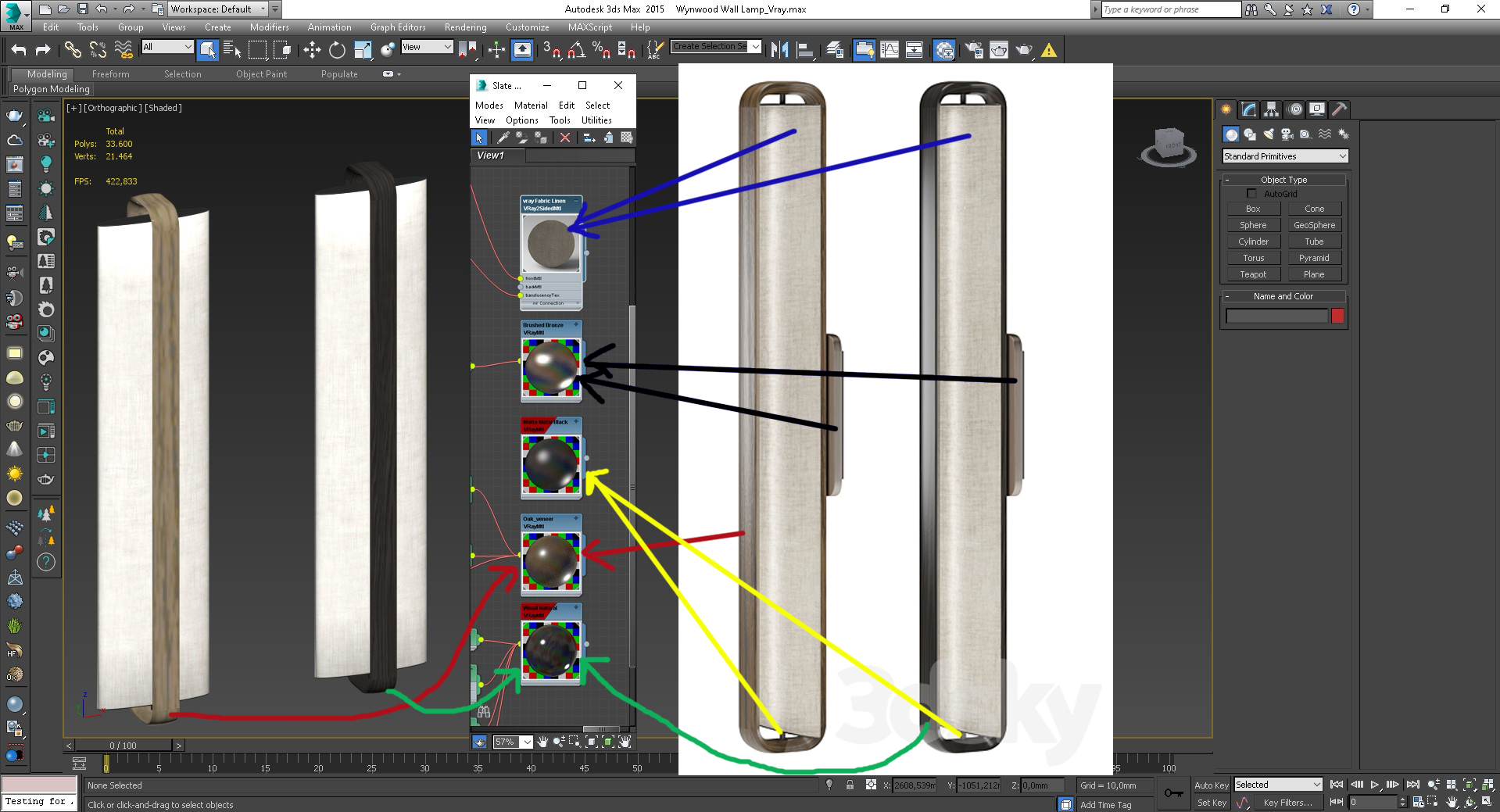Click the Set Key button

(1211, 803)
